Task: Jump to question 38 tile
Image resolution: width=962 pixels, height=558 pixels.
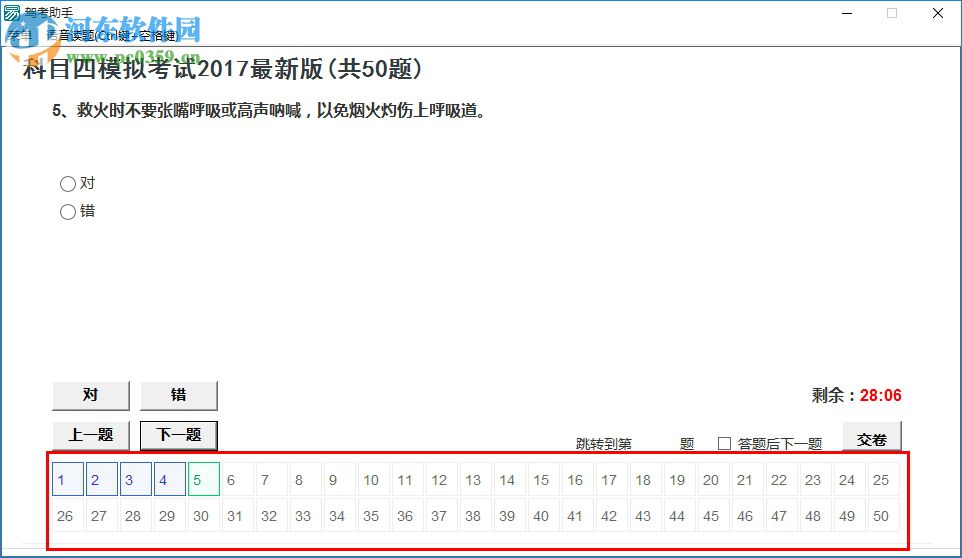Action: [x=476, y=515]
